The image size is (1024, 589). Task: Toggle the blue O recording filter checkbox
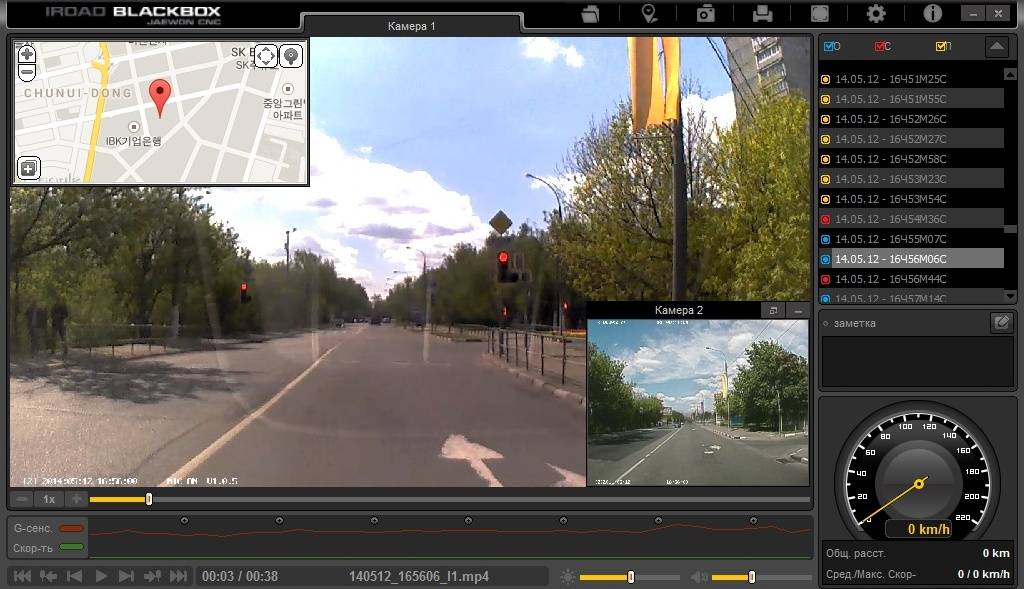tap(832, 46)
